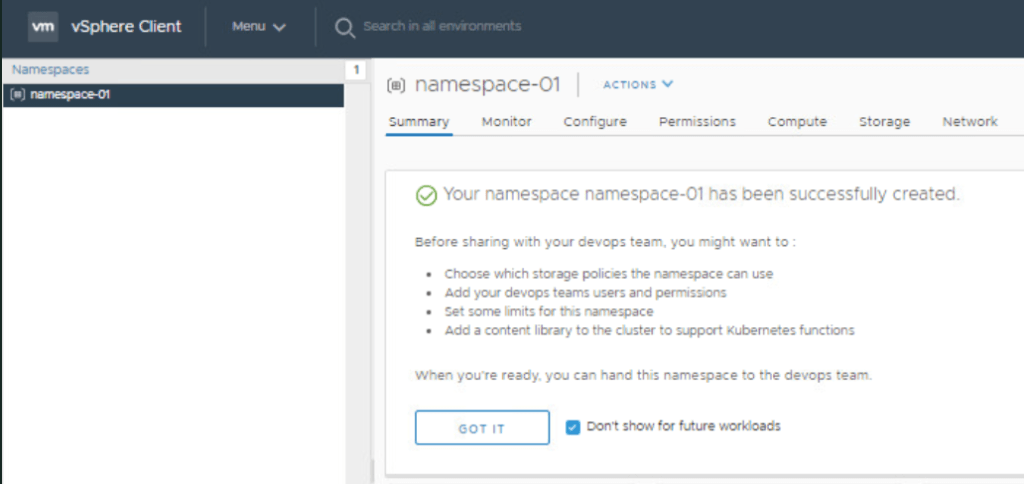Click the namespace icon next to the page title
Screen dimensions: 1024x484
pos(396,85)
